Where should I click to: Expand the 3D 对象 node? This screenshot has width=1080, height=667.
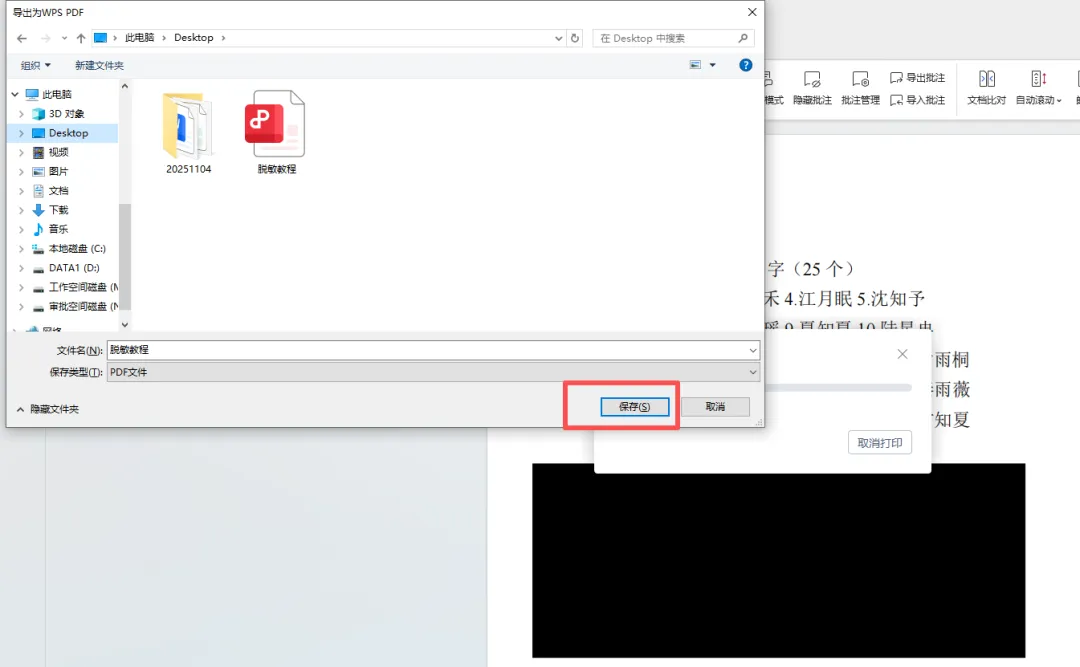pos(21,114)
